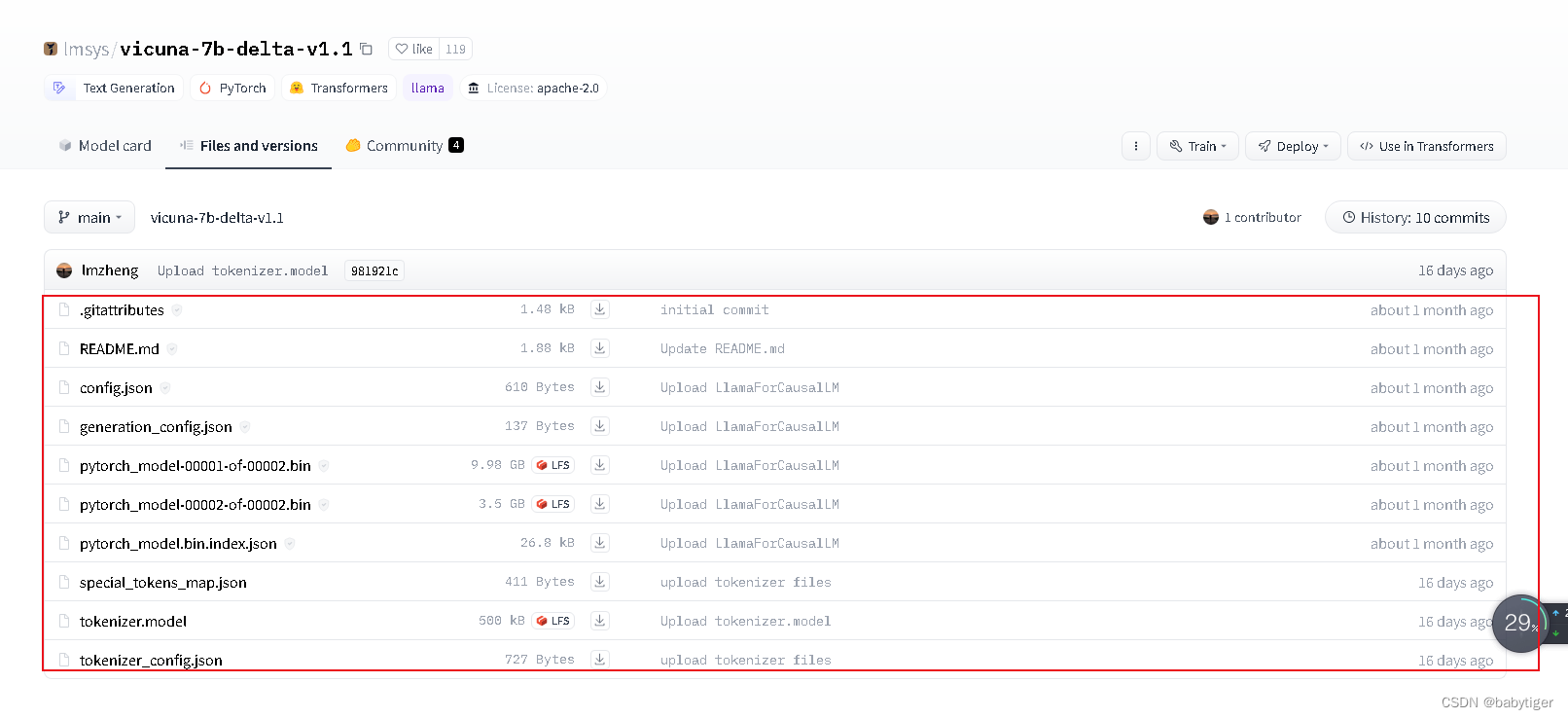The image size is (1568, 719).
Task: Click LFS badge on tokenizer.model row
Action: (x=553, y=621)
